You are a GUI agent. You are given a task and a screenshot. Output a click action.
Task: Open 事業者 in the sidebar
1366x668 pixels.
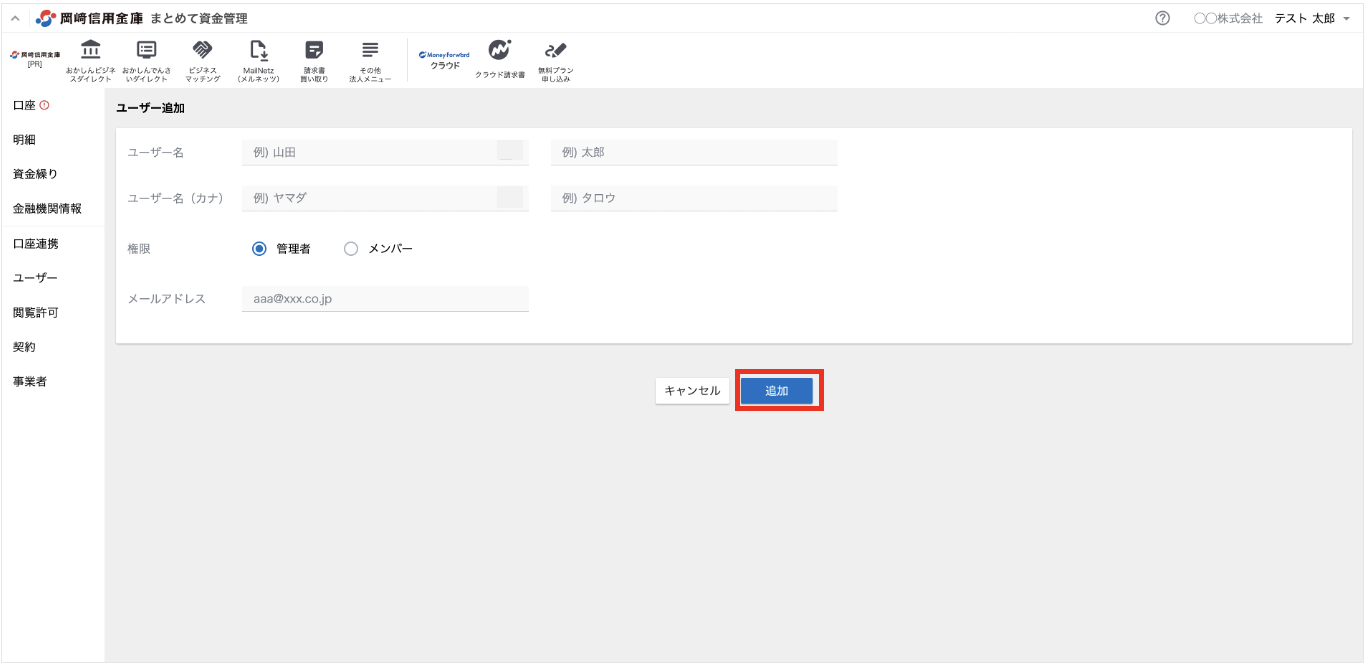(x=29, y=381)
